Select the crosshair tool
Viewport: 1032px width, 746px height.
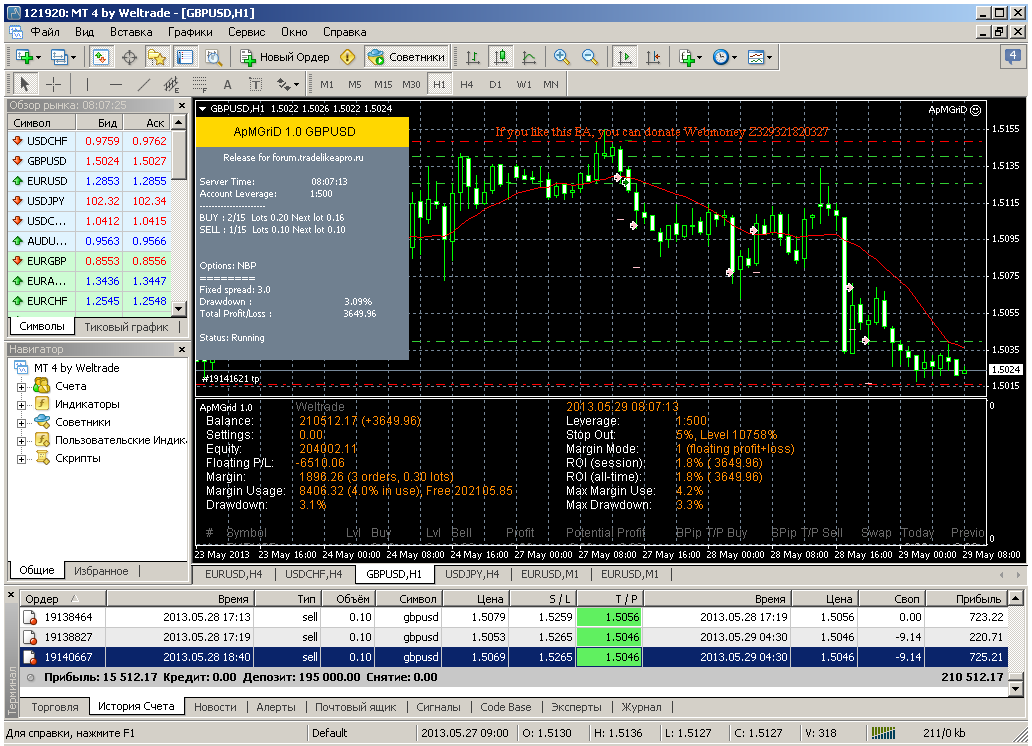53,84
